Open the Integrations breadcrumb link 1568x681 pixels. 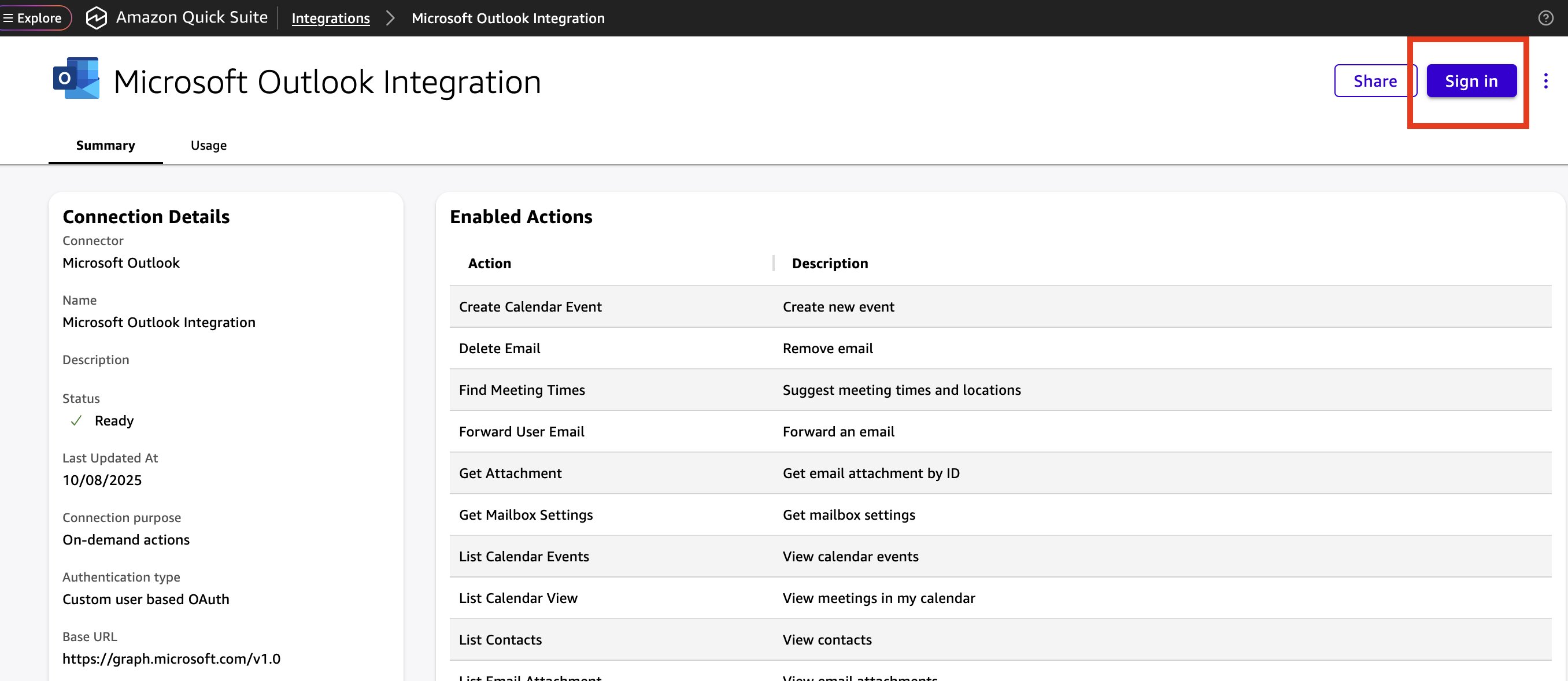pos(331,18)
